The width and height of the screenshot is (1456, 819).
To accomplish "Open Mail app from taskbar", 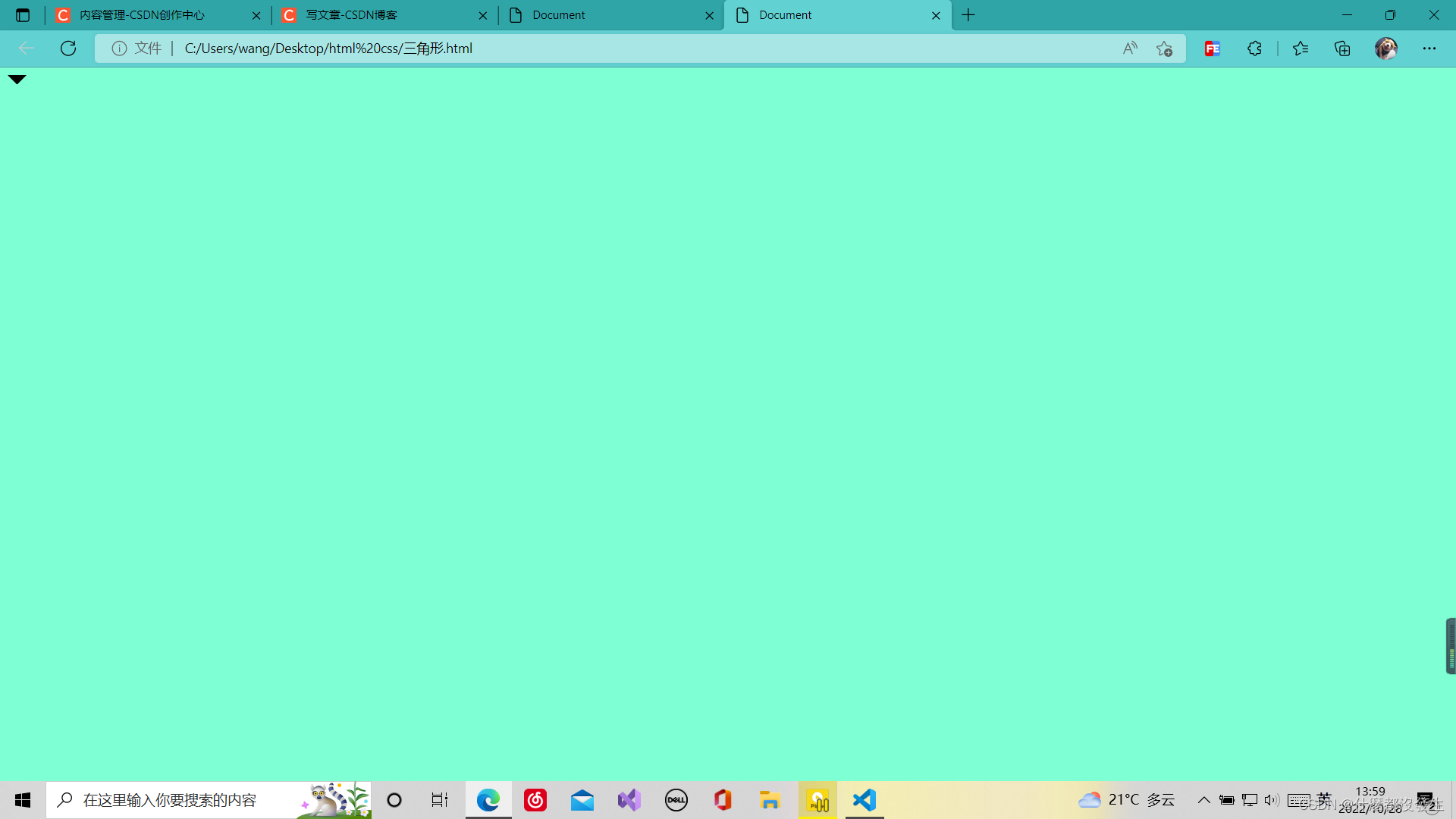I will [x=582, y=800].
